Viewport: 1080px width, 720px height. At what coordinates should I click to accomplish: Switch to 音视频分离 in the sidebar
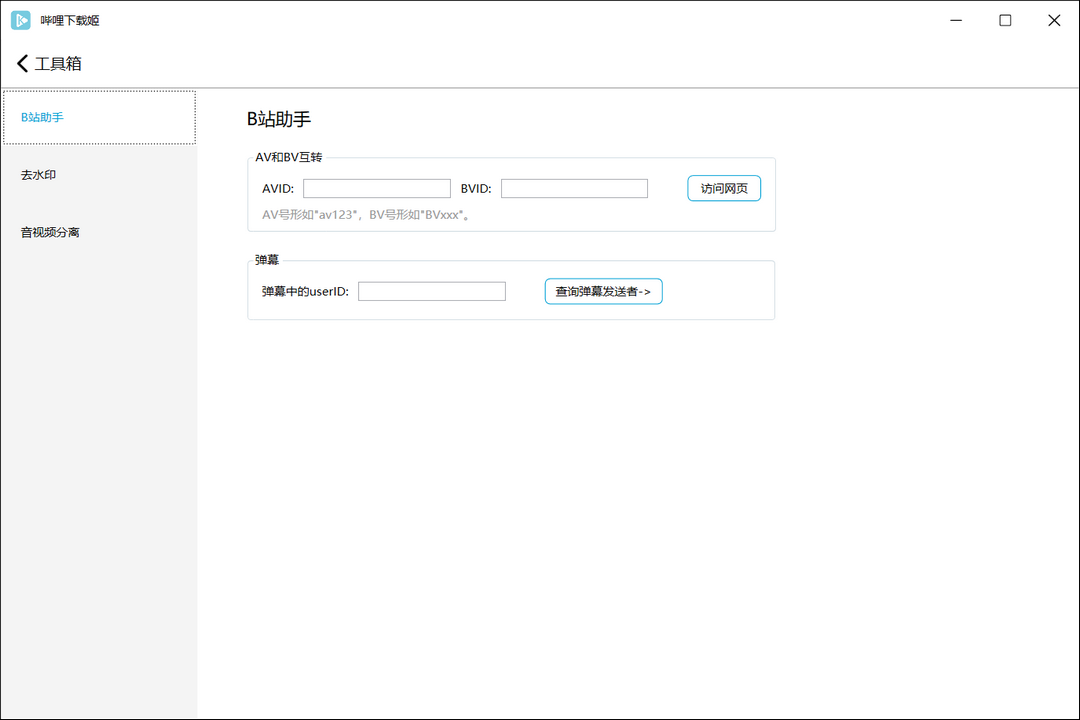(x=48, y=231)
